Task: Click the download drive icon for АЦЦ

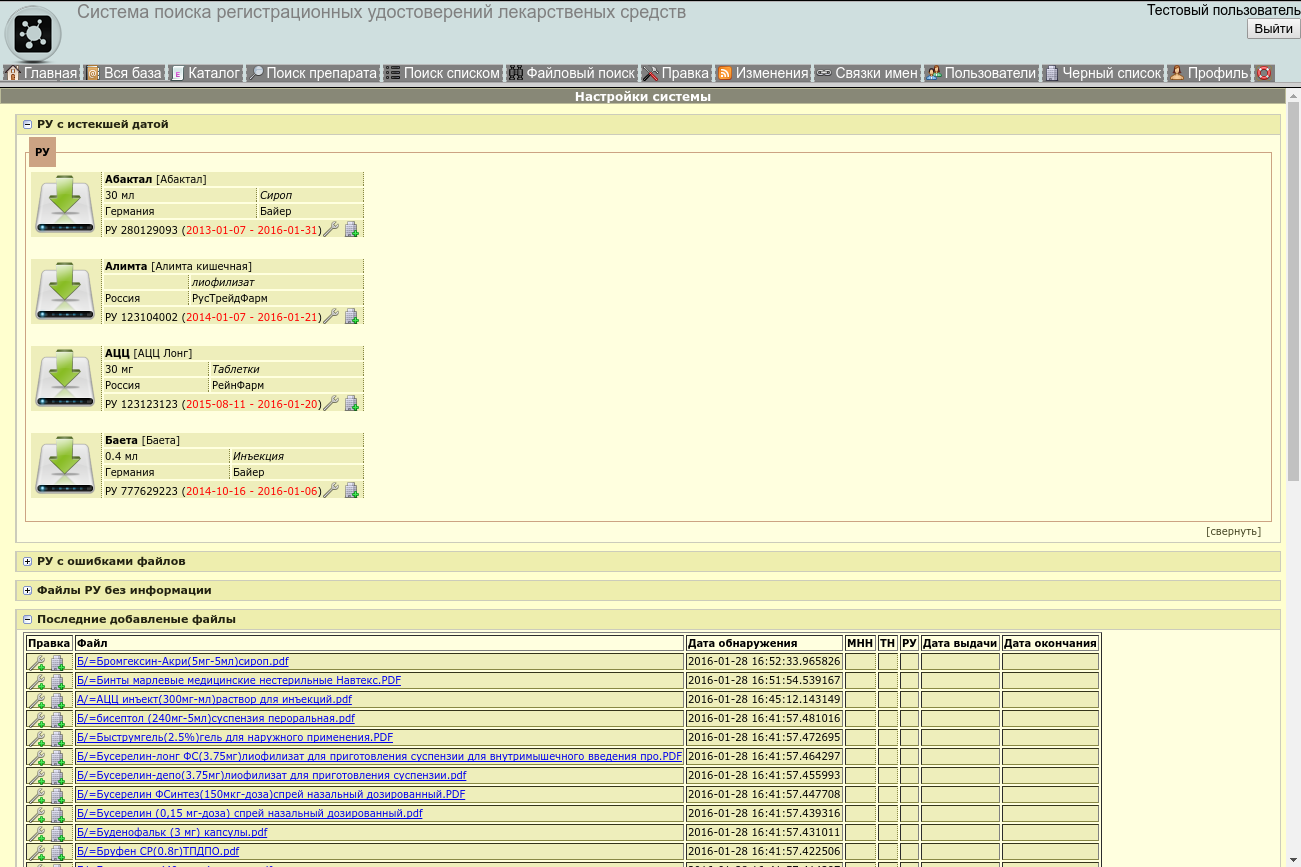Action: coord(66,378)
